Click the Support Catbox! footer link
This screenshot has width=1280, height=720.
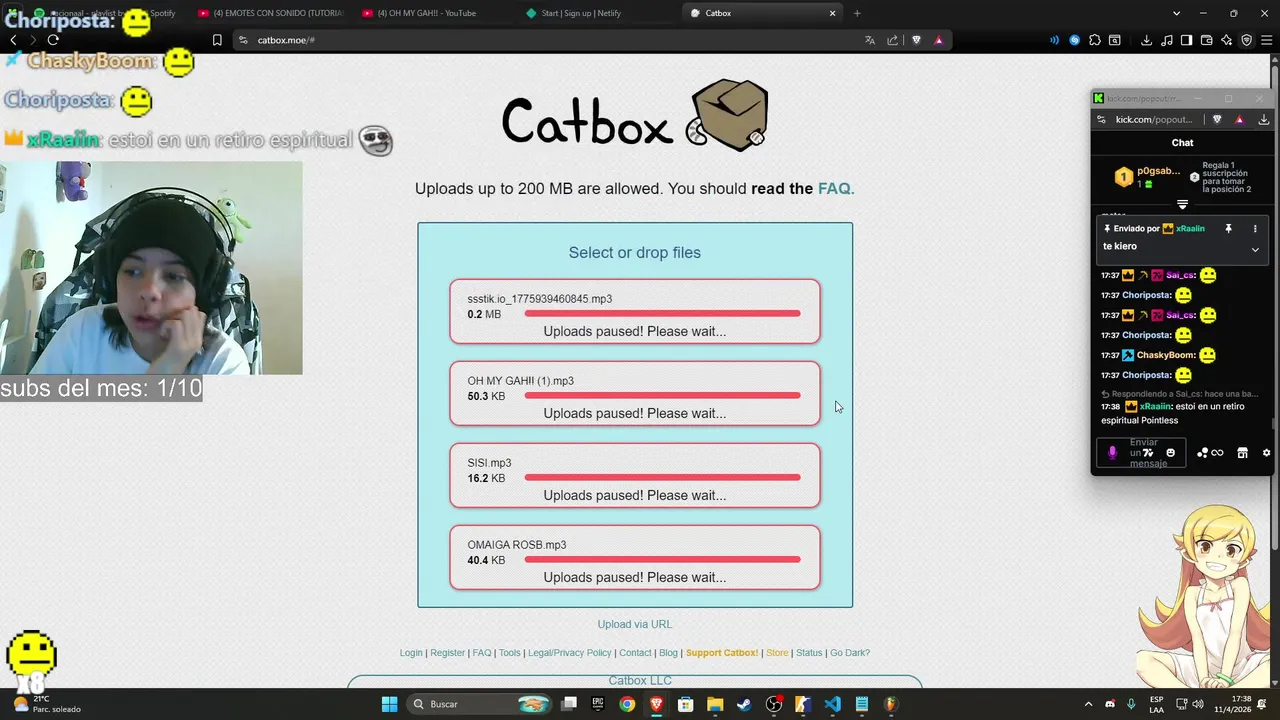pyautogui.click(x=722, y=653)
